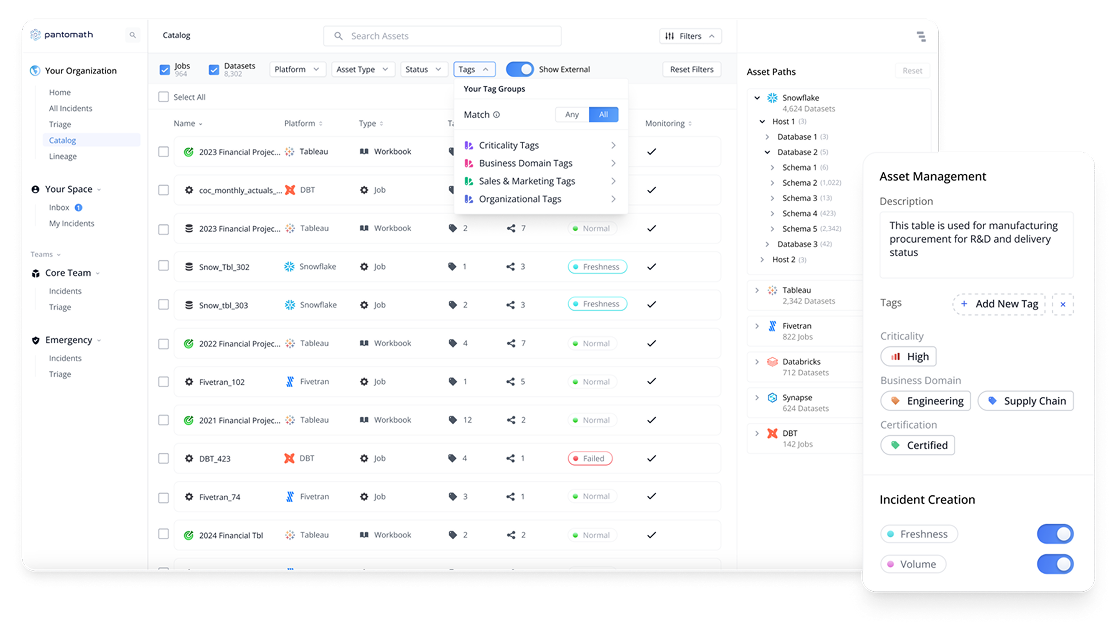The height and width of the screenshot is (627, 1116).
Task: Open the Platform filter dropdown
Action: click(298, 69)
